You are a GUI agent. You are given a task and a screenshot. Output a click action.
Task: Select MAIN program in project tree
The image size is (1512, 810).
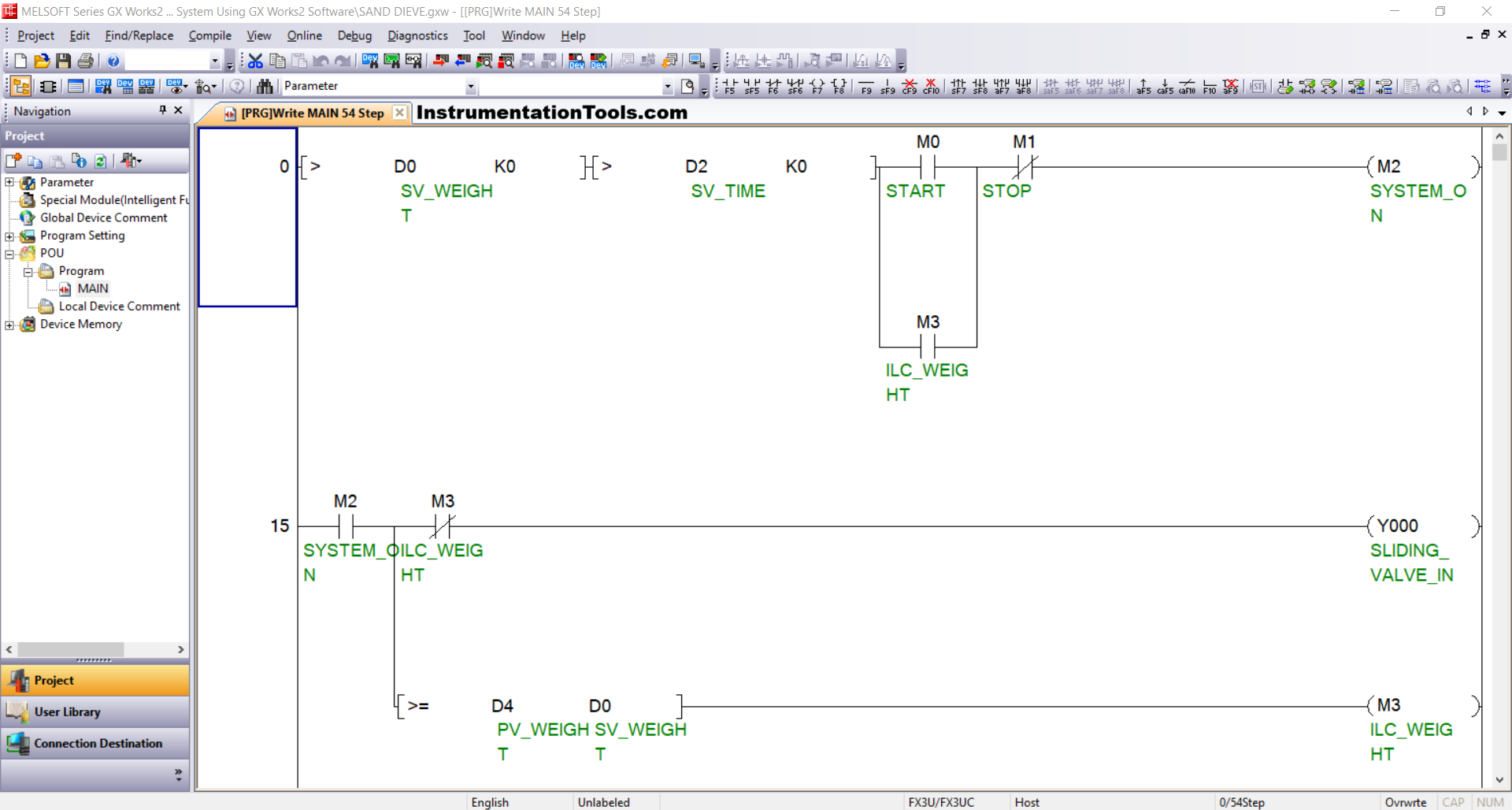(92, 288)
